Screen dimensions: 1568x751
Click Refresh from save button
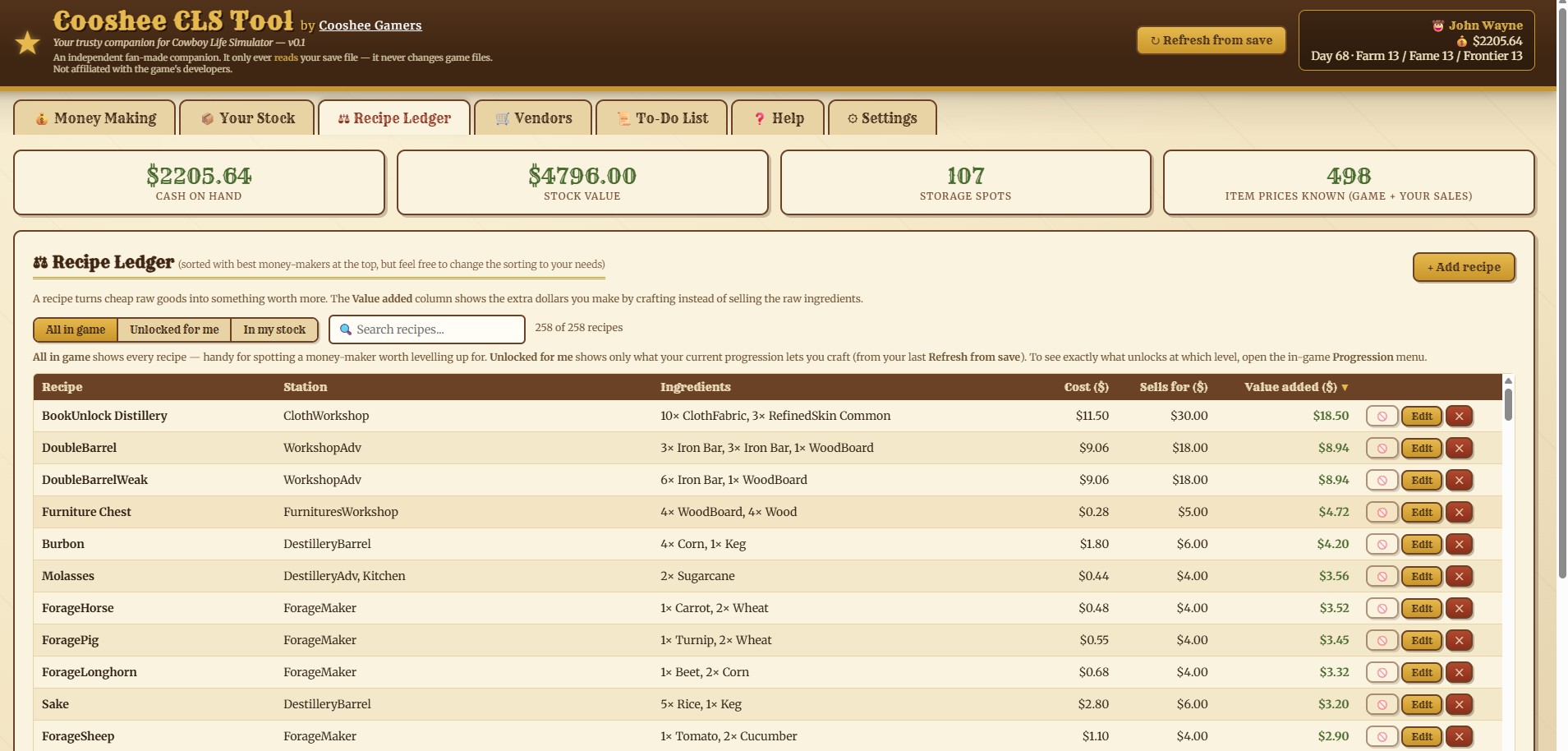click(x=1211, y=40)
